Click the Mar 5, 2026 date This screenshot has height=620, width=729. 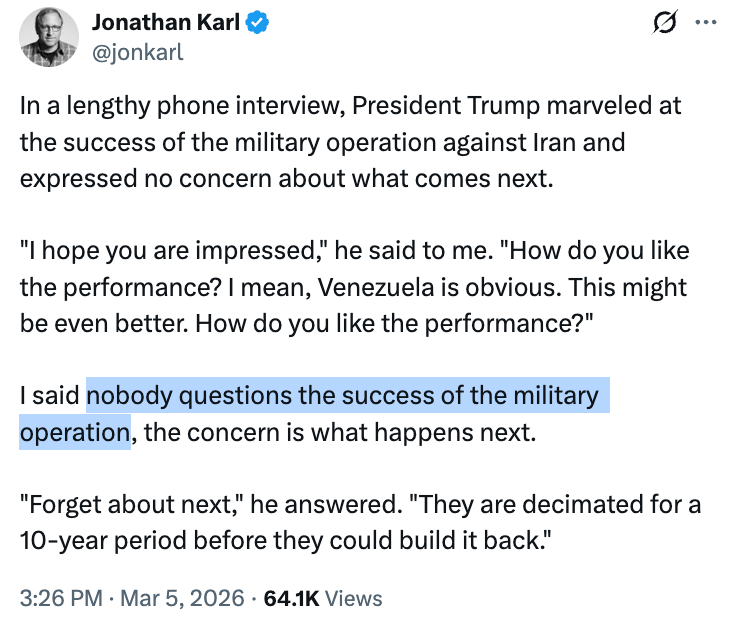[x=183, y=598]
